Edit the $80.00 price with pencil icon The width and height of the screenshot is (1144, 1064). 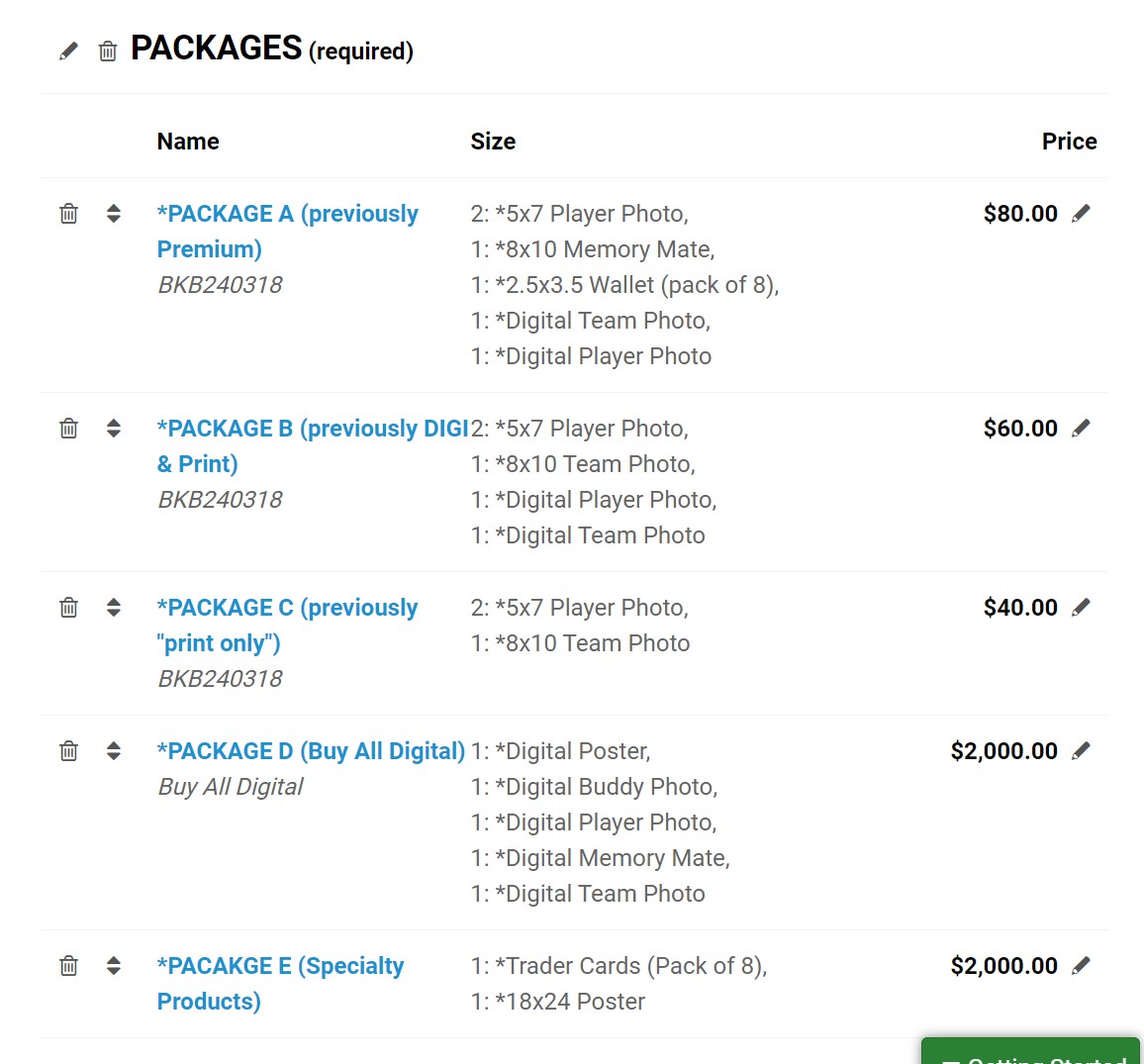[x=1081, y=213]
